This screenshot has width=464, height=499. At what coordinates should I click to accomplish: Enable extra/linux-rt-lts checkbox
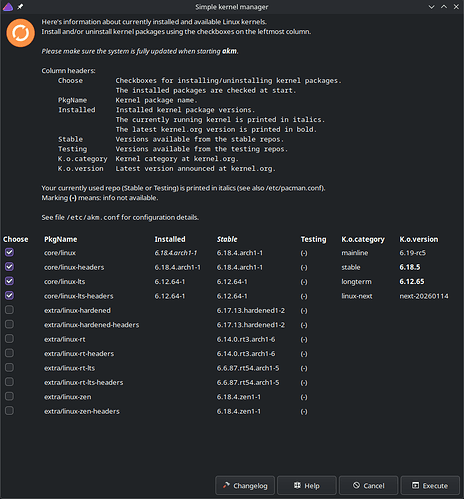[9, 367]
